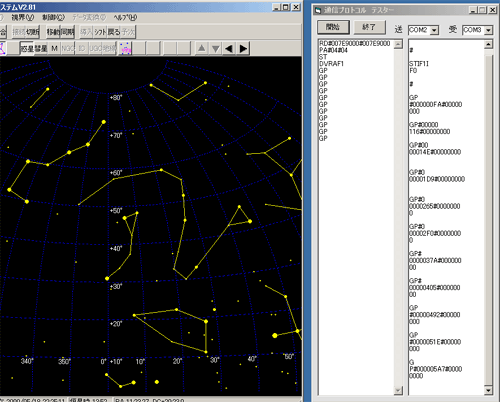Click the gray down triangle toolbar button
This screenshot has width=500, height=402.
216,49
